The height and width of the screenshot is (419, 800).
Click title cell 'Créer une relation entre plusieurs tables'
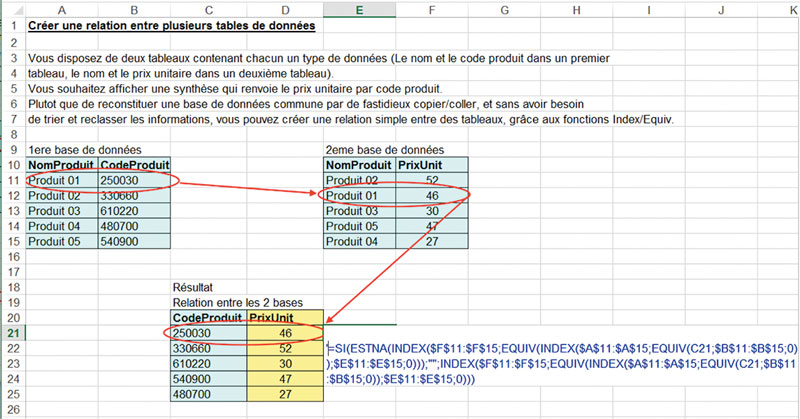171,26
